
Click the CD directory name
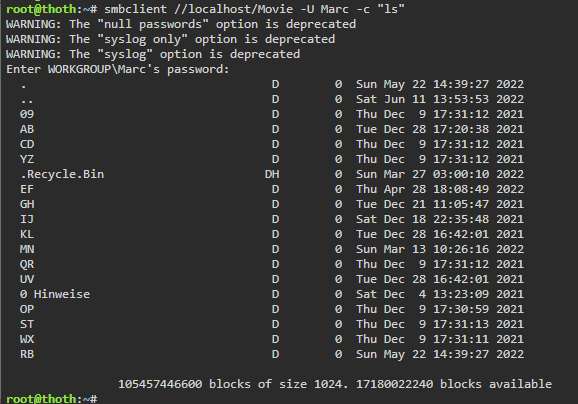click(x=27, y=144)
